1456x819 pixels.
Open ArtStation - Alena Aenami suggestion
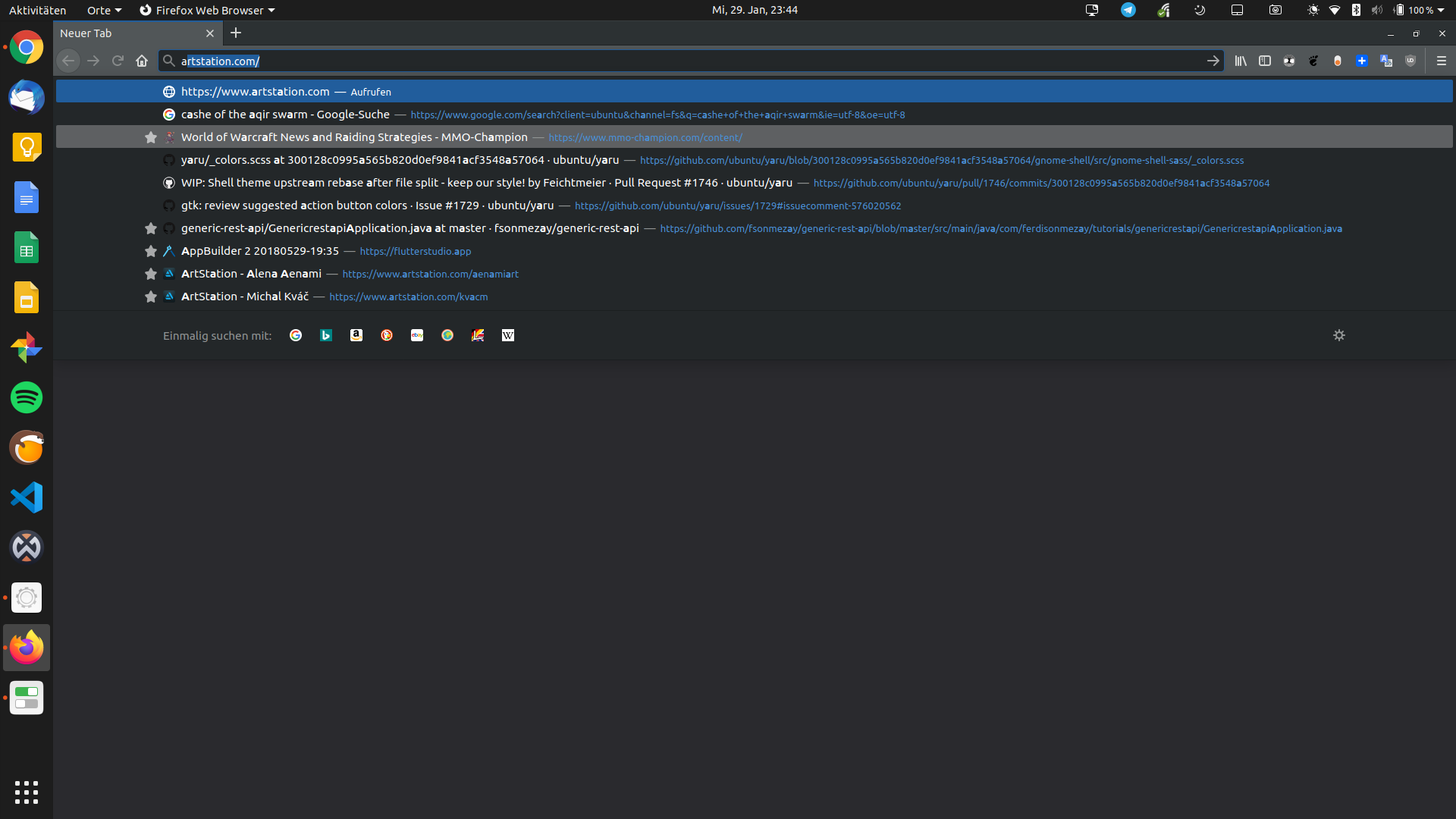(251, 274)
